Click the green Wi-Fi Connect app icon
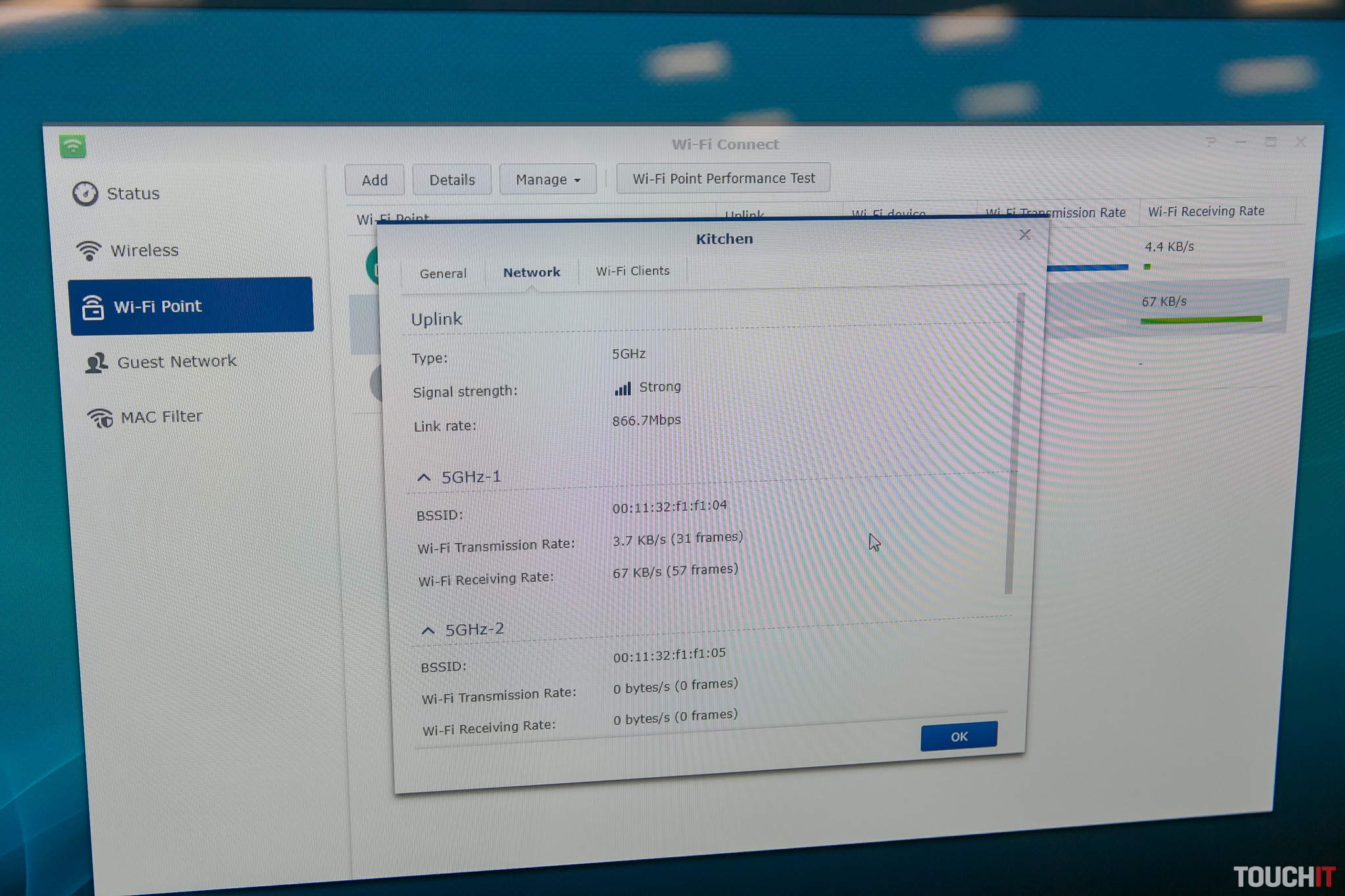 pyautogui.click(x=72, y=146)
